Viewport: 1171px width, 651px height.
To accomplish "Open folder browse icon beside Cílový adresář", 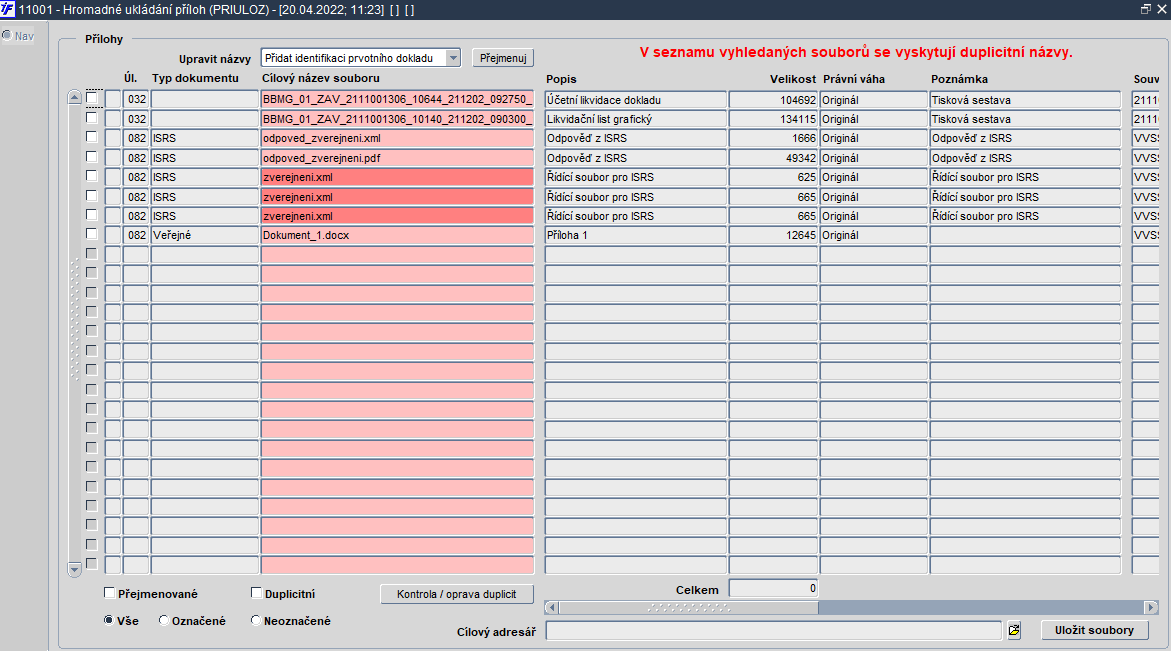I will [1013, 630].
